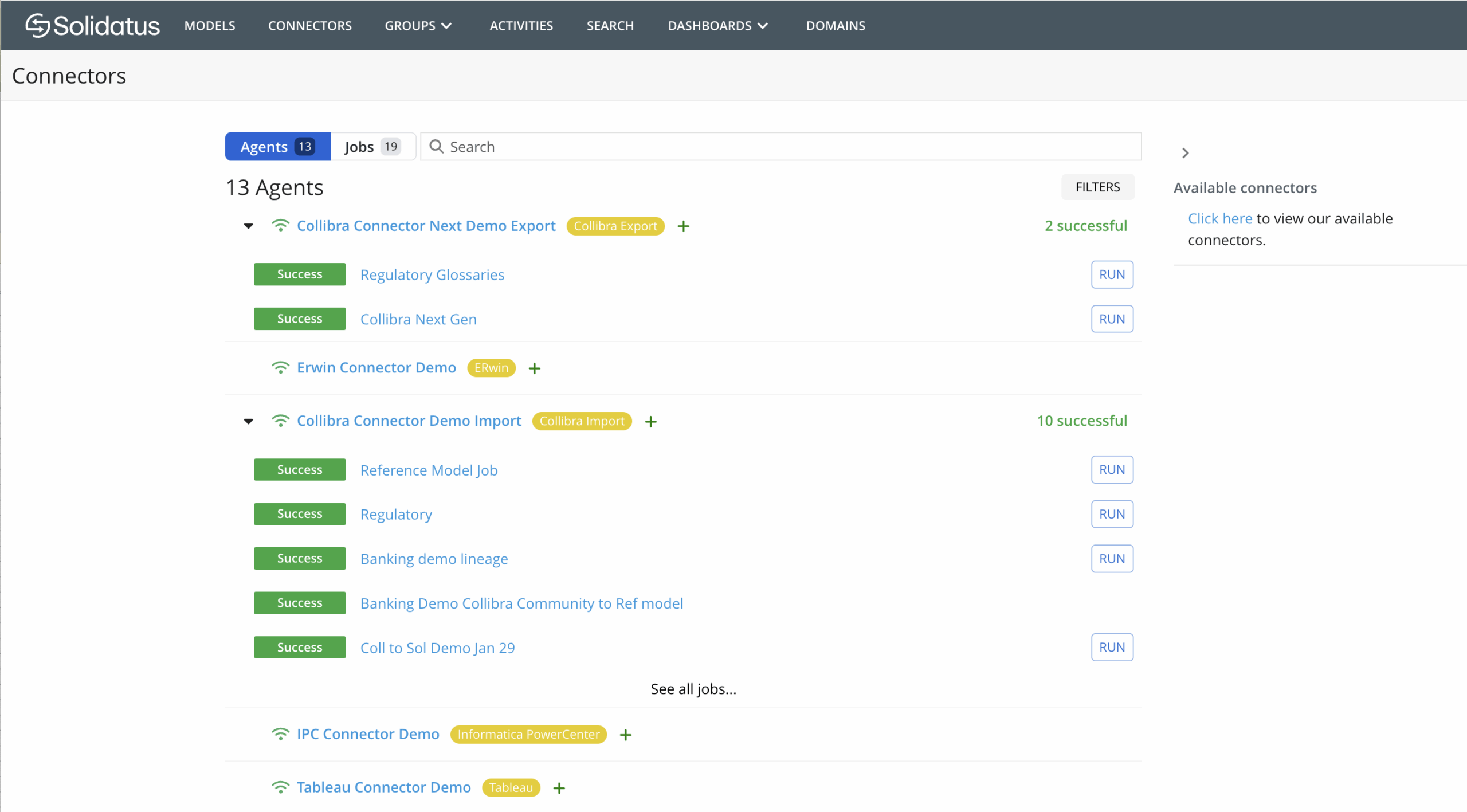Run the Banking demo lineage job

1112,559
